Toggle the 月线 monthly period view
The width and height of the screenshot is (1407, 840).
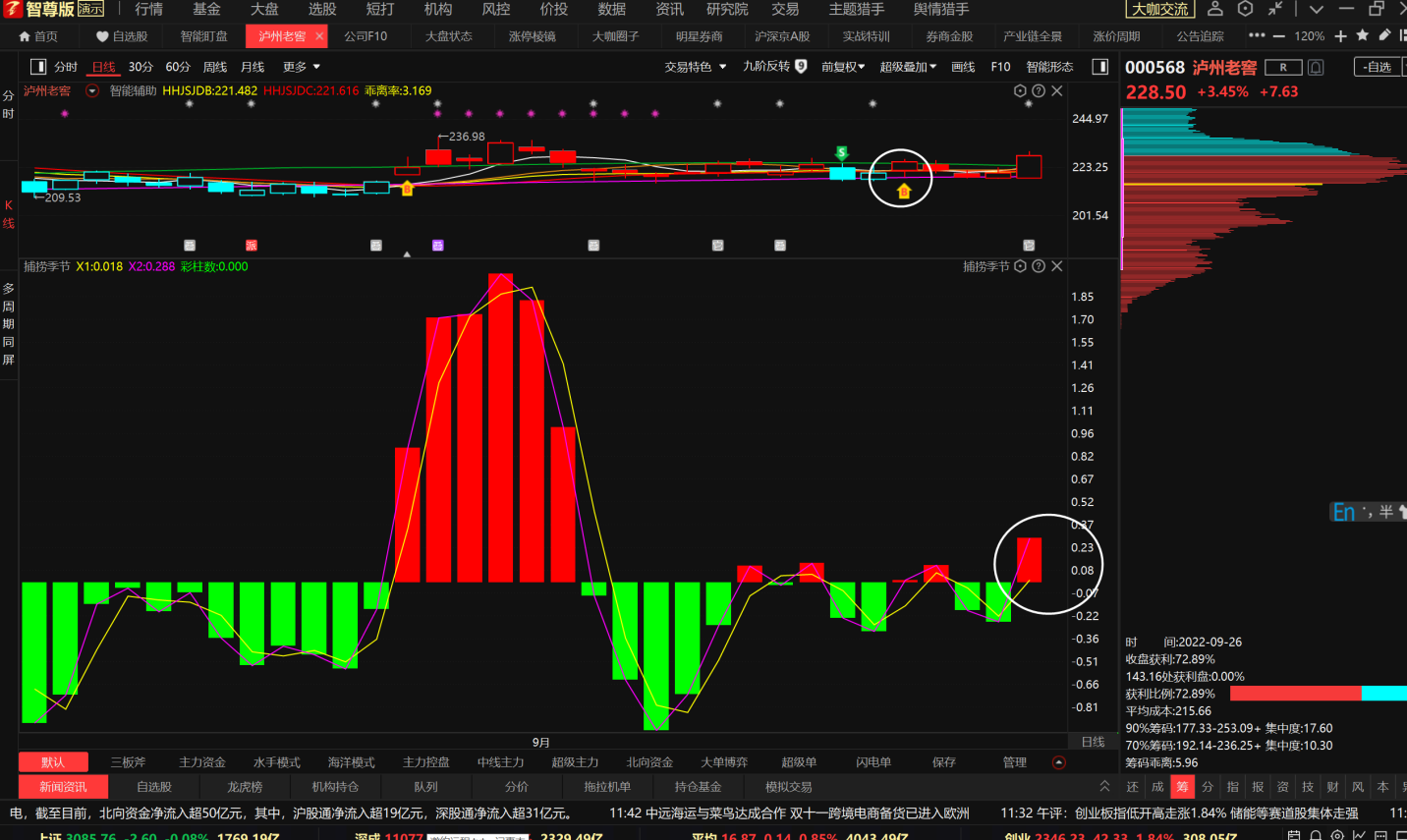pos(253,67)
